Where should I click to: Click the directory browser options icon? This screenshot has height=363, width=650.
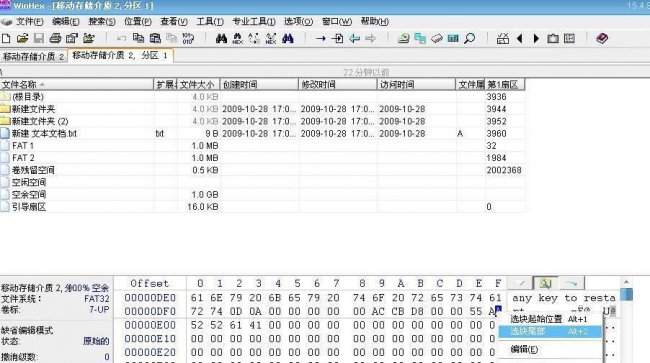tap(570, 39)
